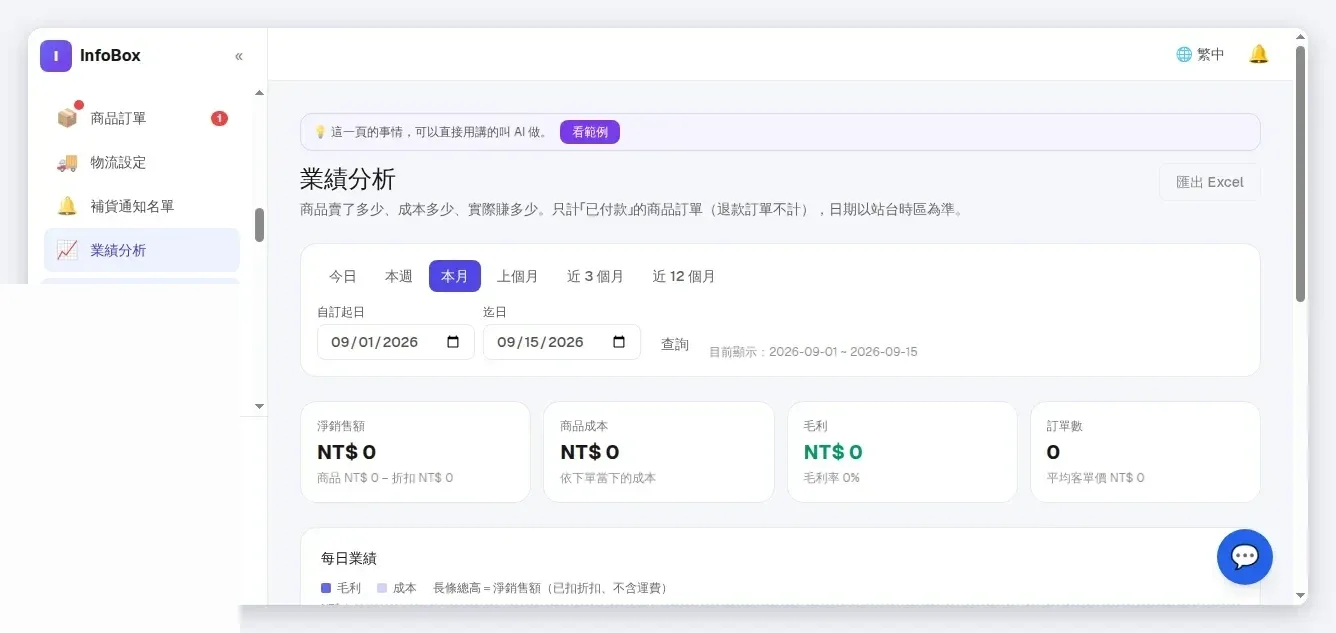Image resolution: width=1336 pixels, height=633 pixels.
Task: Click sidebar scroll down arrow
Action: pos(260,406)
